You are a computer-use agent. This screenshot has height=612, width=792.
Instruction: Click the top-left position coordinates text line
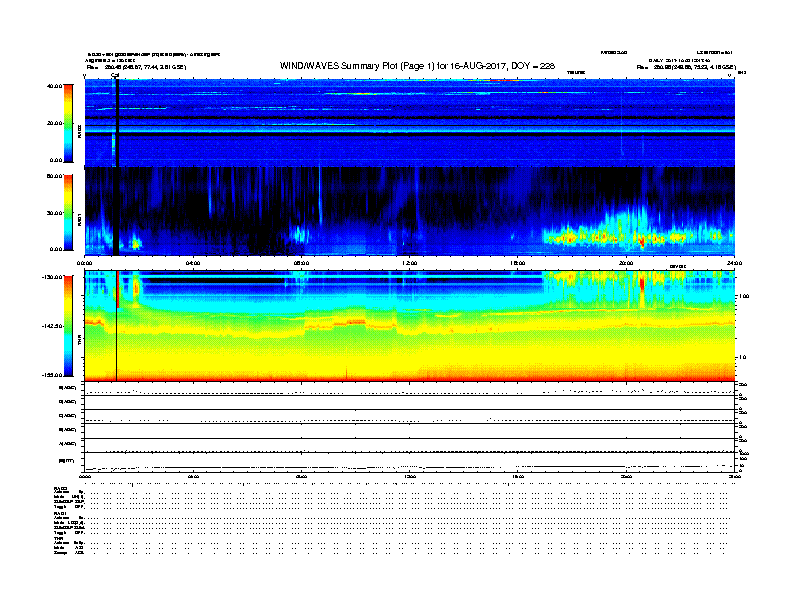136,67
